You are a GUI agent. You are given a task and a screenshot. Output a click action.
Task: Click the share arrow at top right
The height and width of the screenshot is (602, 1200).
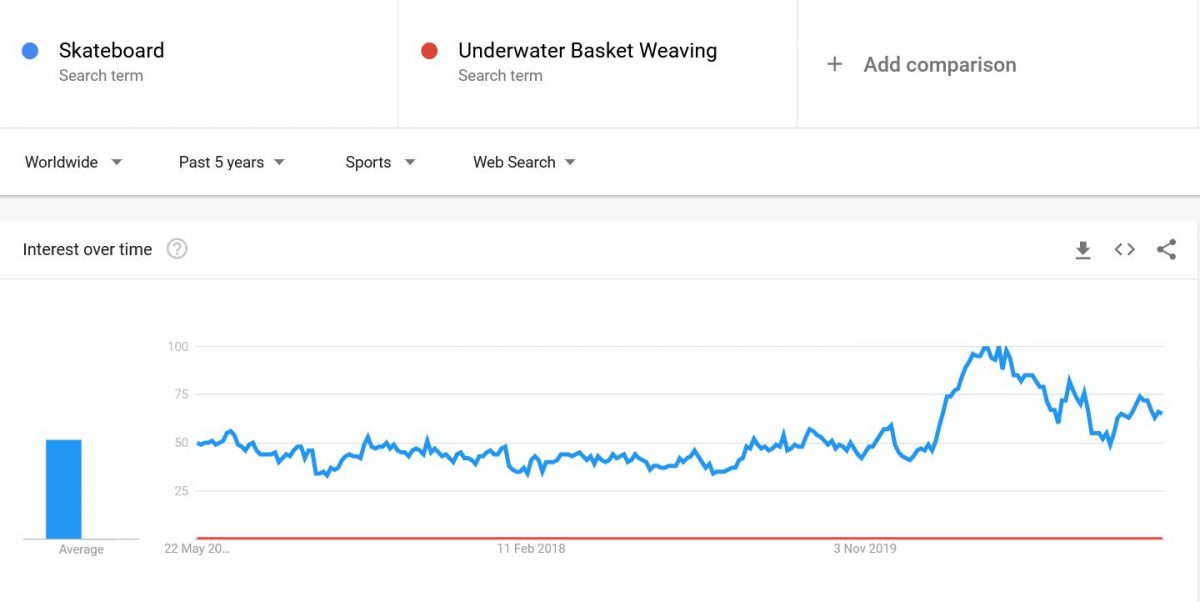[1166, 250]
